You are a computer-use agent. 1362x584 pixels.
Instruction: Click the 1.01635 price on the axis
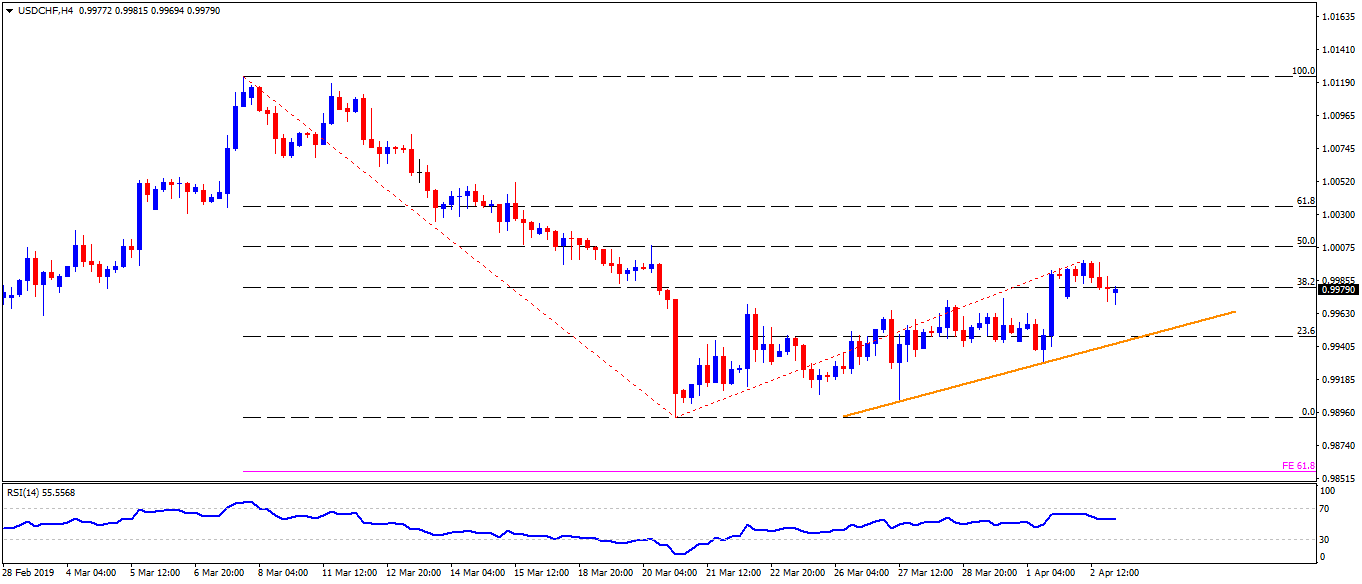pos(1336,17)
